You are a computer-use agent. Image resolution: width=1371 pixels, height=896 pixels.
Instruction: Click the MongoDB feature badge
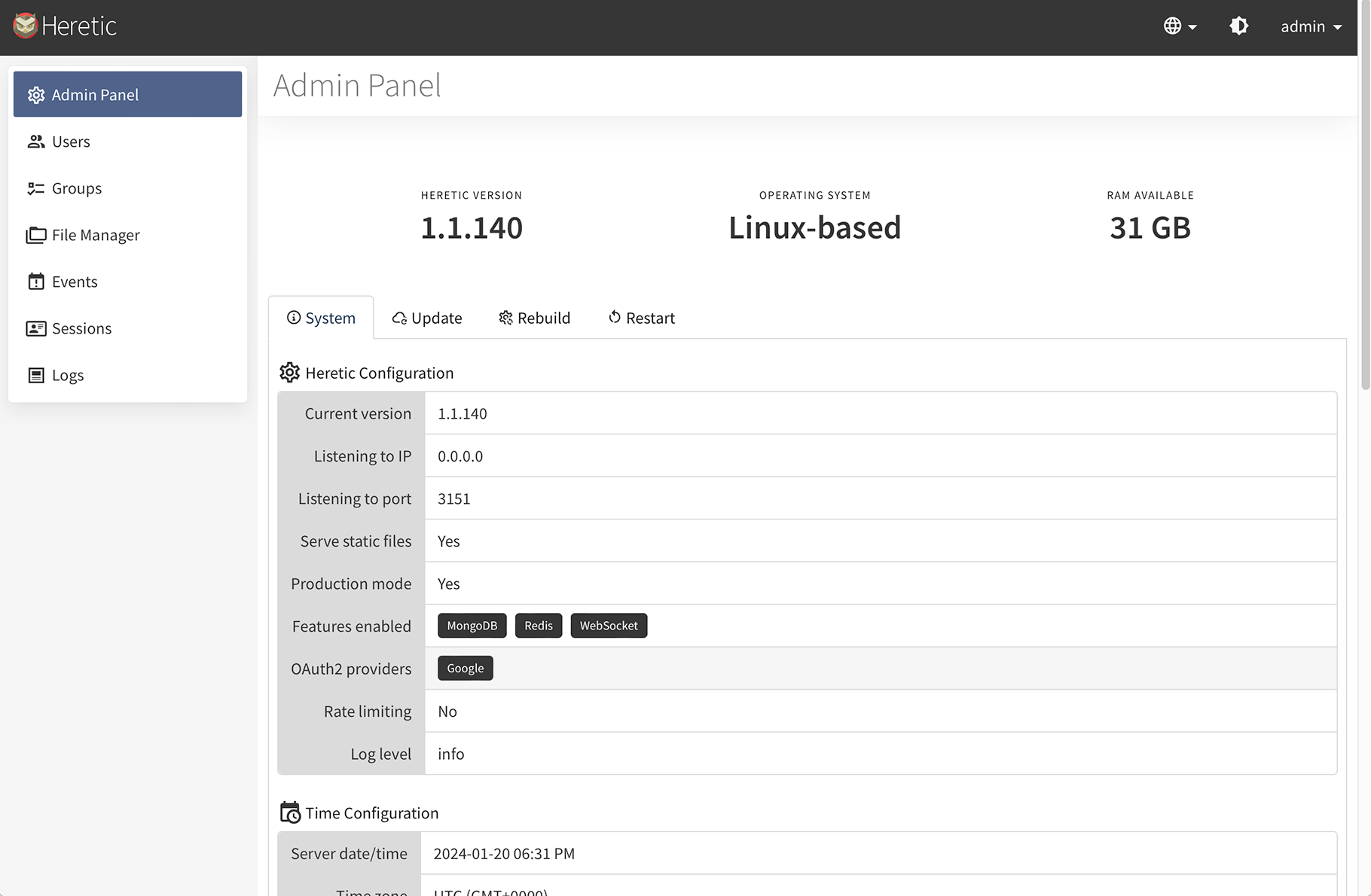click(472, 626)
